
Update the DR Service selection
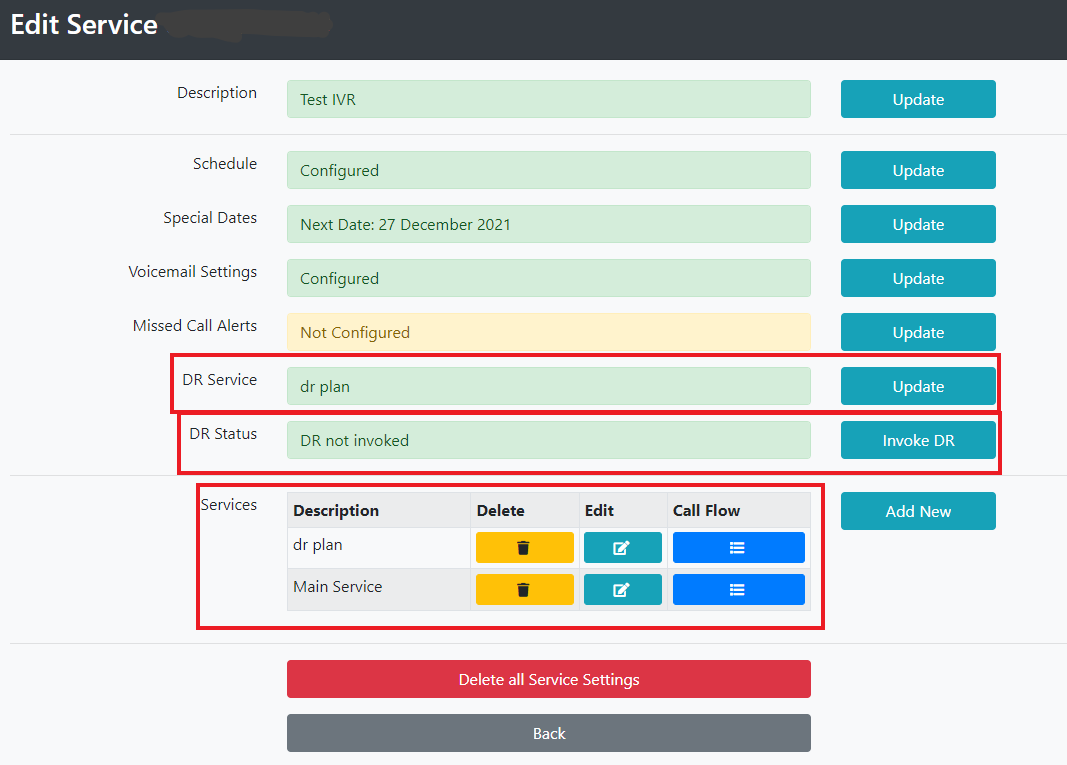coord(917,386)
